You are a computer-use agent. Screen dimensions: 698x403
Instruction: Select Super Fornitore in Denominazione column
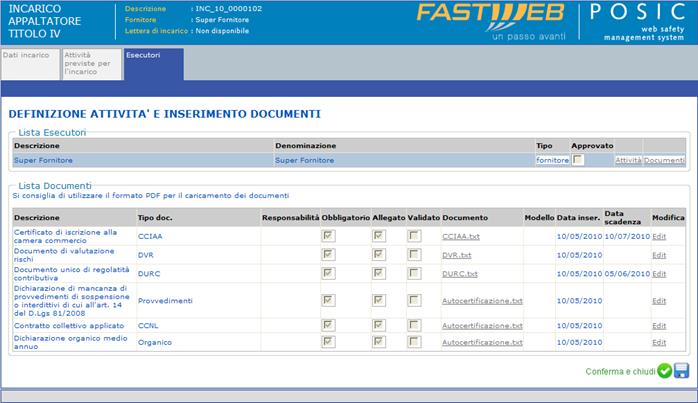304,160
